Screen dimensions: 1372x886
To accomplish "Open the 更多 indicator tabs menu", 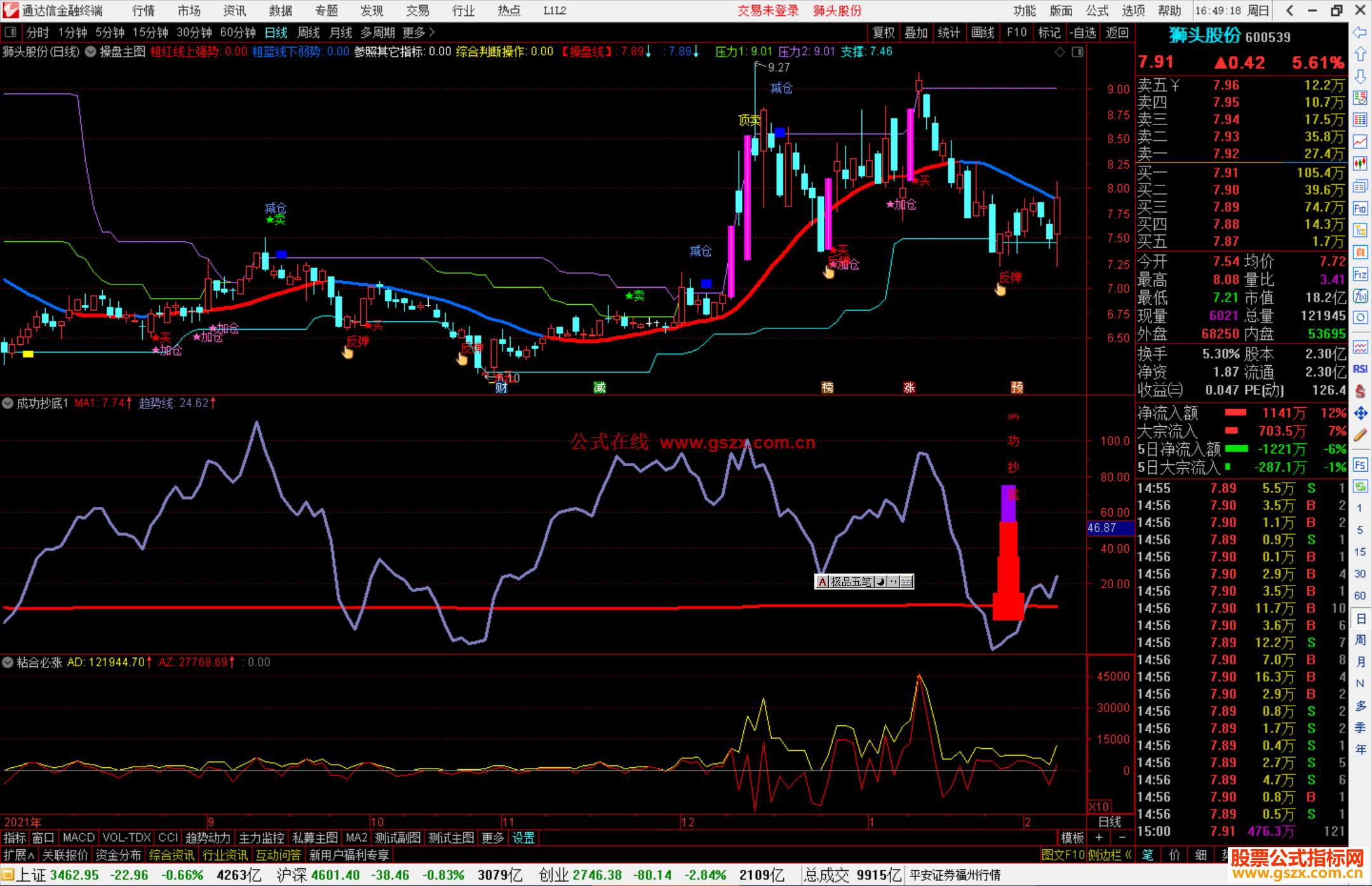I will pyautogui.click(x=493, y=838).
